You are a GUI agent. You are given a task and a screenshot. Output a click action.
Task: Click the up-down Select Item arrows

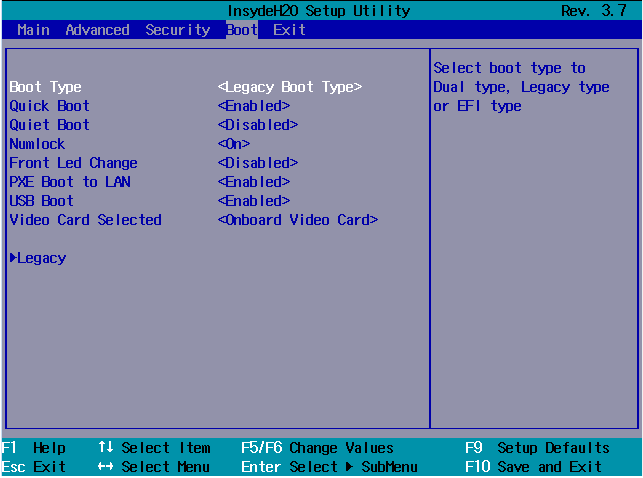point(106,447)
